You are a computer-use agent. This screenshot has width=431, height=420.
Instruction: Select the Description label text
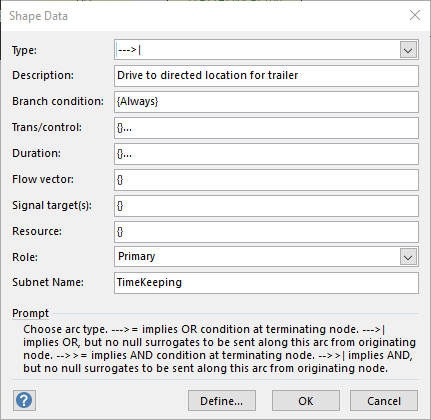(x=43, y=75)
